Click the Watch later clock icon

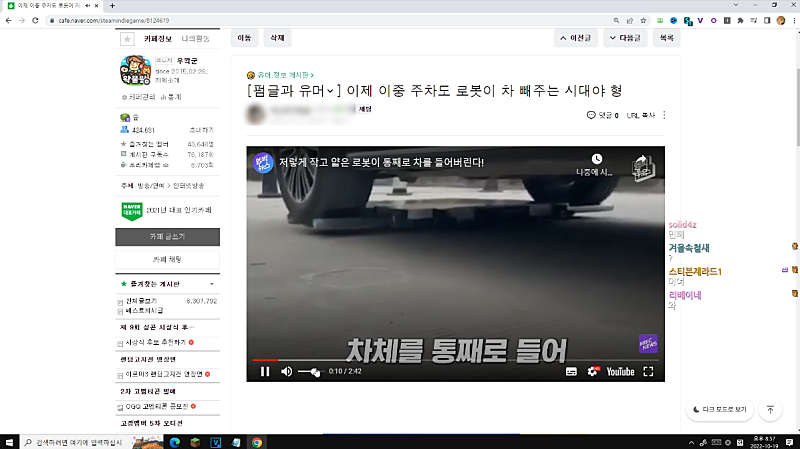tap(596, 159)
